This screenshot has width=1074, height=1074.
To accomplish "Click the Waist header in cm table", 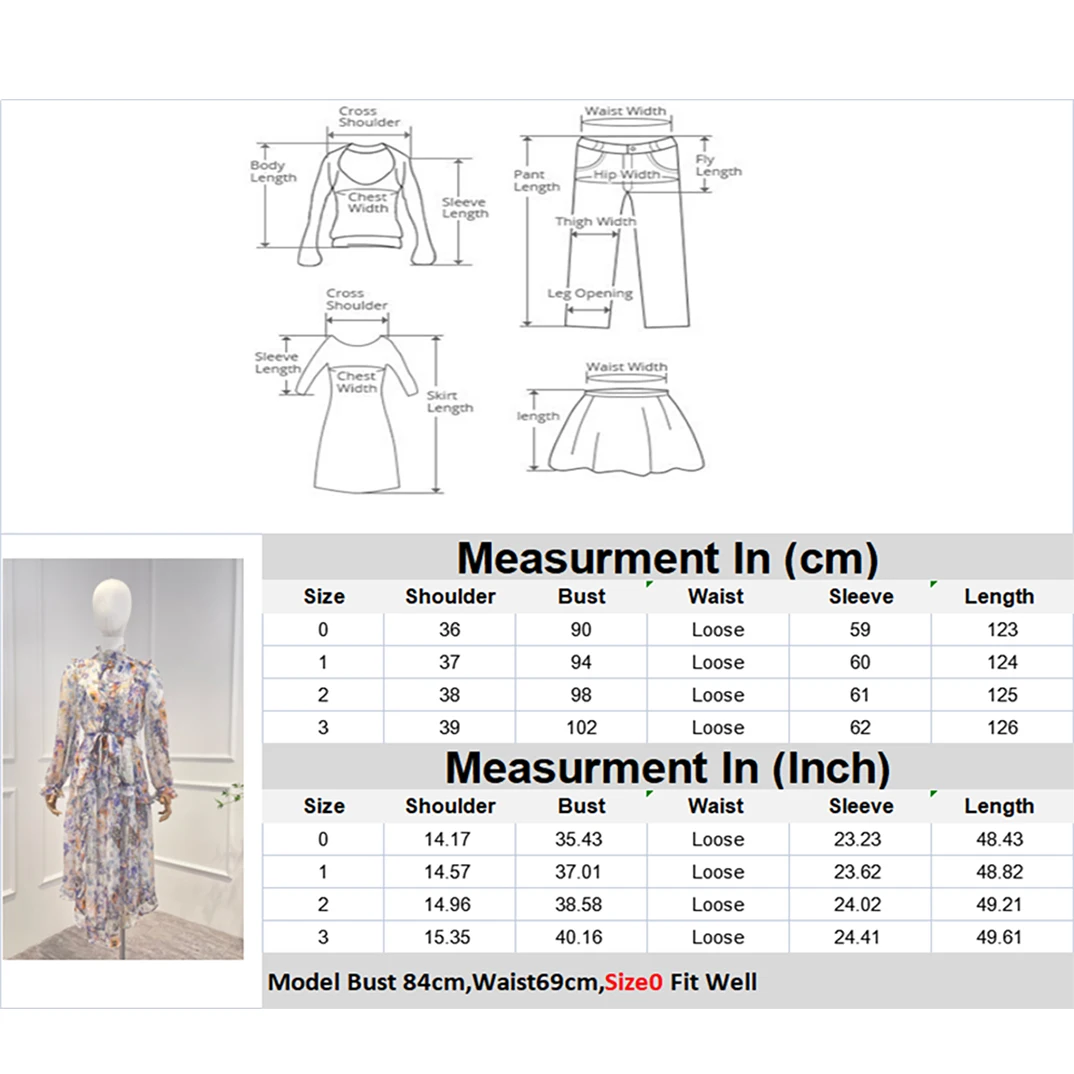I will [x=716, y=597].
